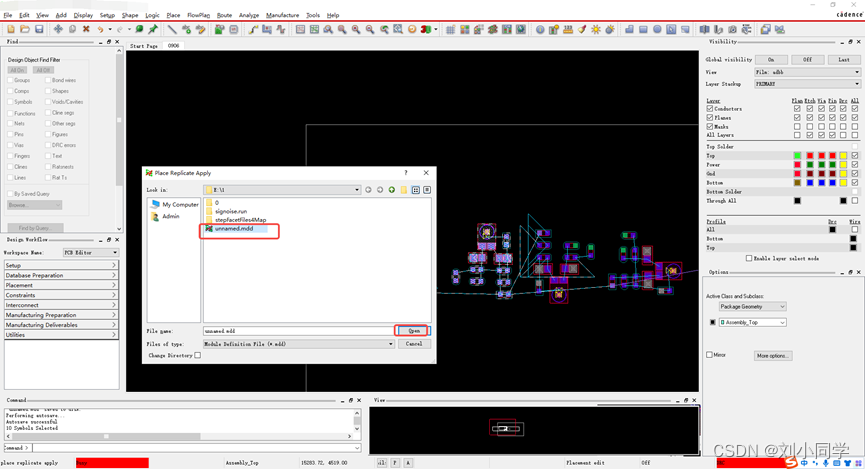The image size is (865, 469).
Task: Click the green Top layer color swatch
Action: tap(797, 156)
